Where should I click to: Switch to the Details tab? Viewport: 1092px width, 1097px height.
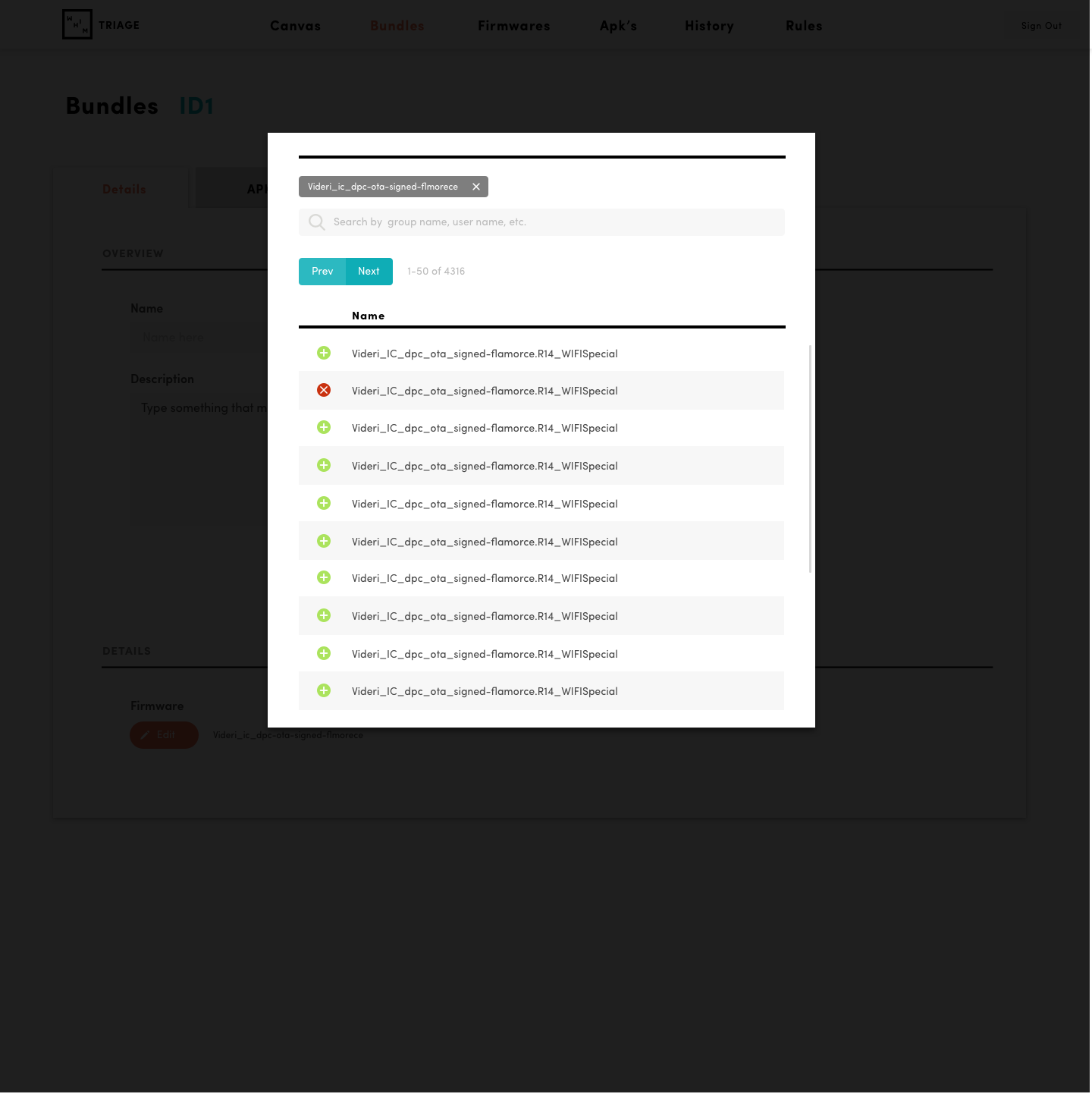click(x=124, y=189)
